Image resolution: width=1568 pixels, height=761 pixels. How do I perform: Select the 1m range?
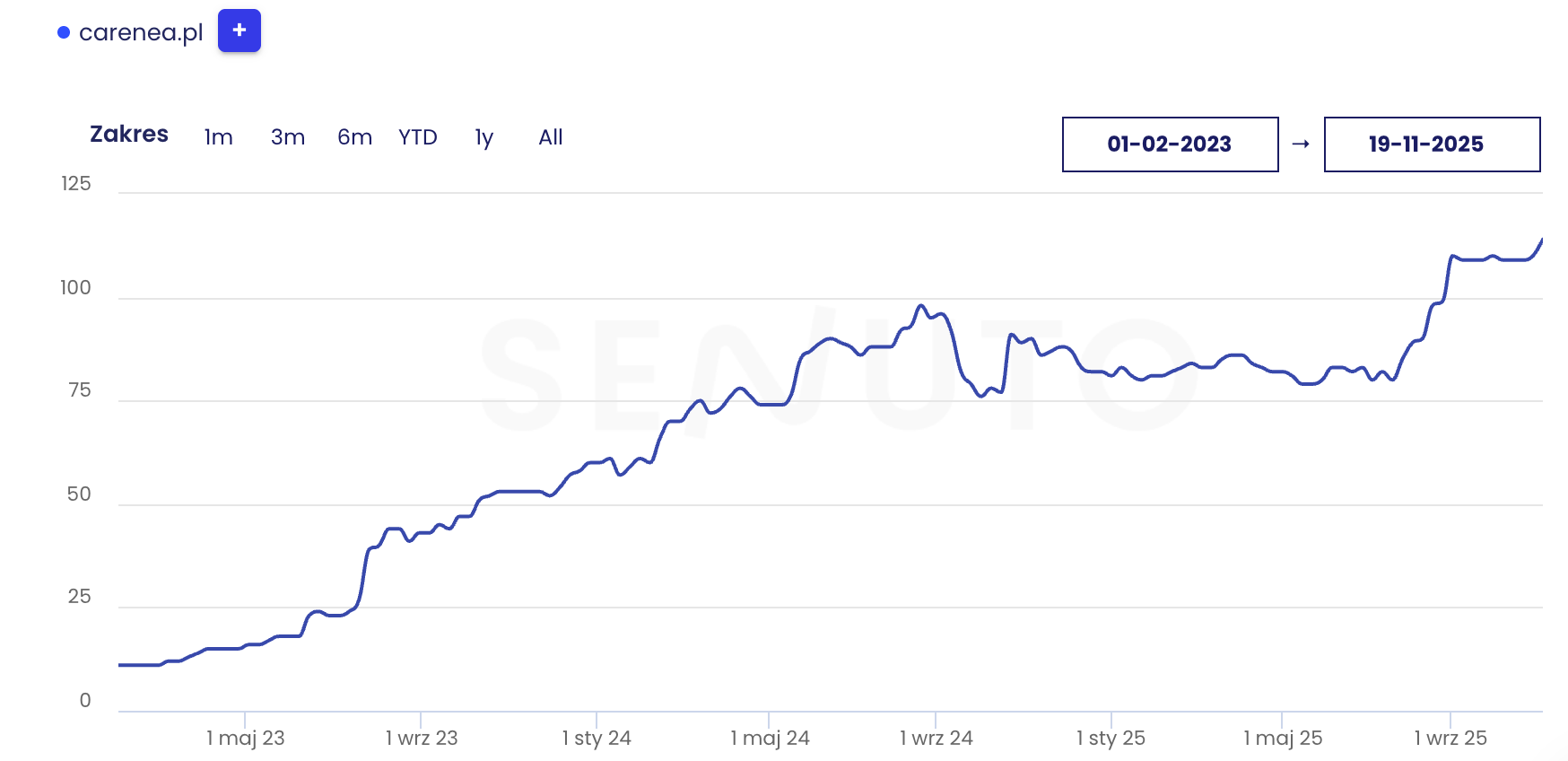click(x=218, y=137)
